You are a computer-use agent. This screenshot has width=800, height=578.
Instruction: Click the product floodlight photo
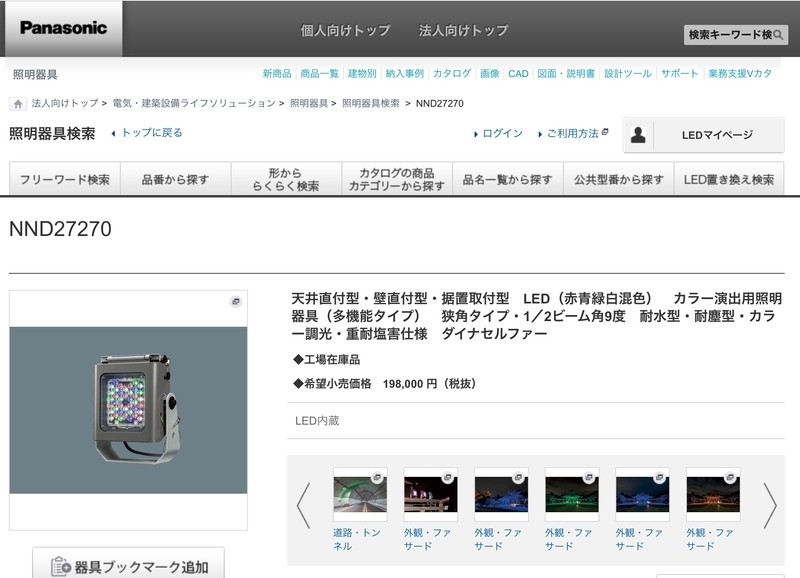128,410
